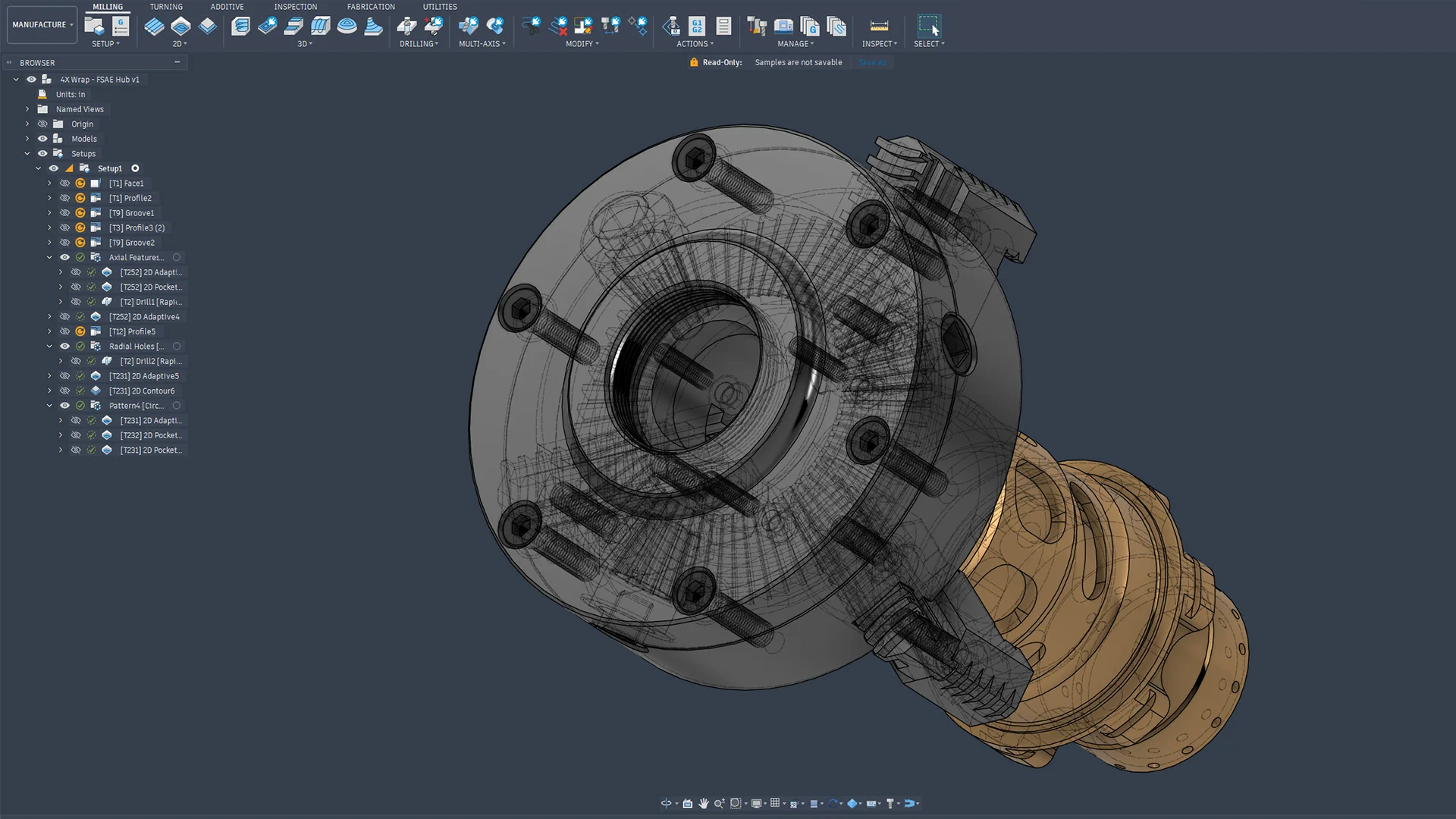Toggle visibility eye of [T1] Face1
The height and width of the screenshot is (819, 1456).
tap(64, 184)
